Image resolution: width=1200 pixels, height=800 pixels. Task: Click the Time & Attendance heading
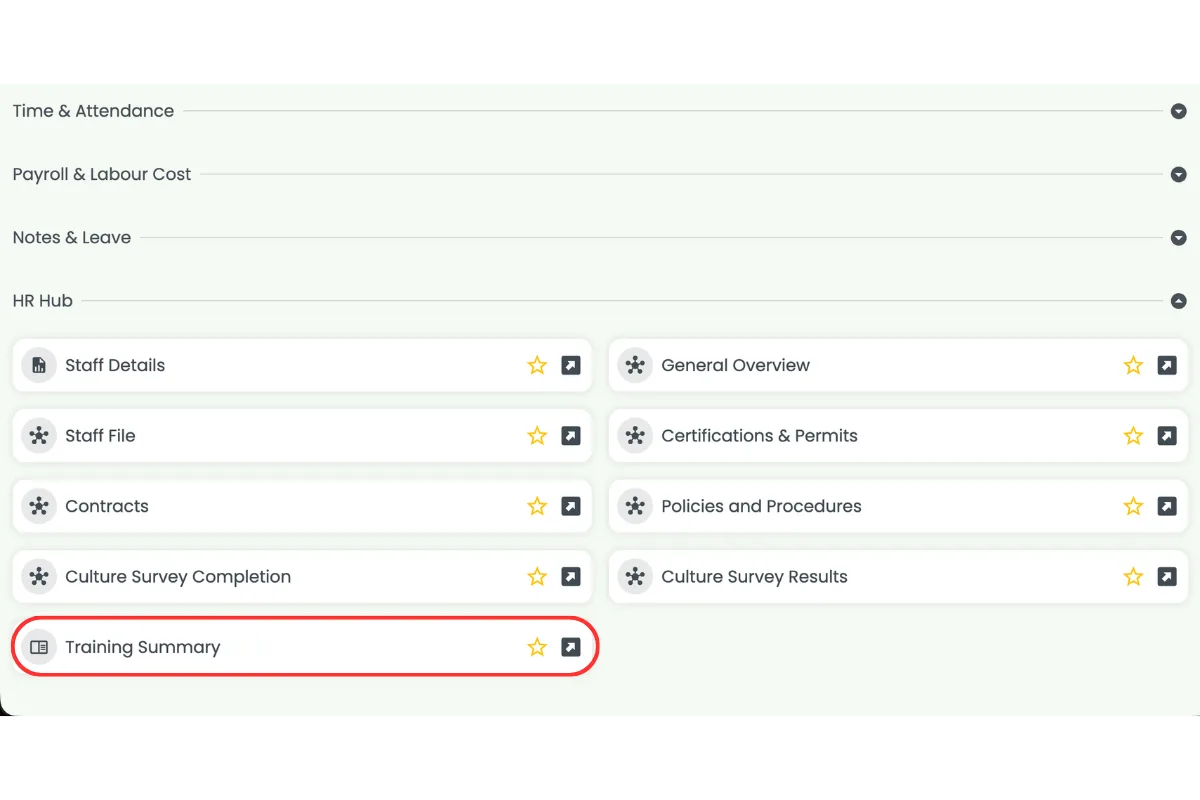click(x=93, y=111)
